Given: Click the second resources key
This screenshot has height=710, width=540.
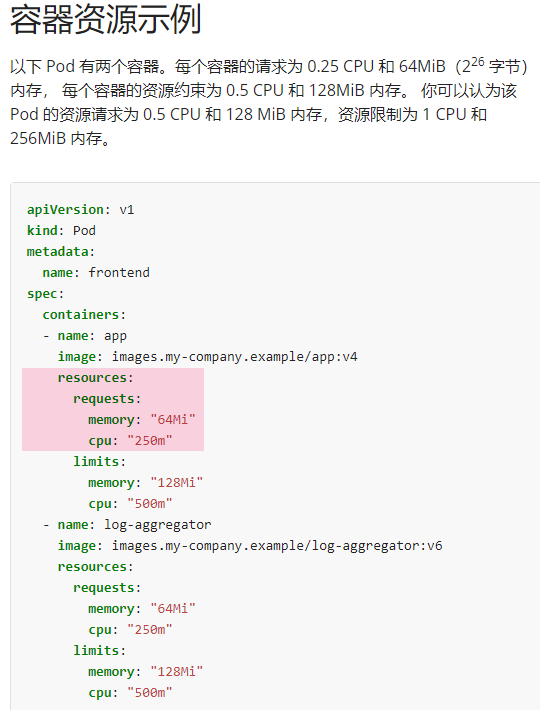Looking at the screenshot, I should pyautogui.click(x=92, y=567).
